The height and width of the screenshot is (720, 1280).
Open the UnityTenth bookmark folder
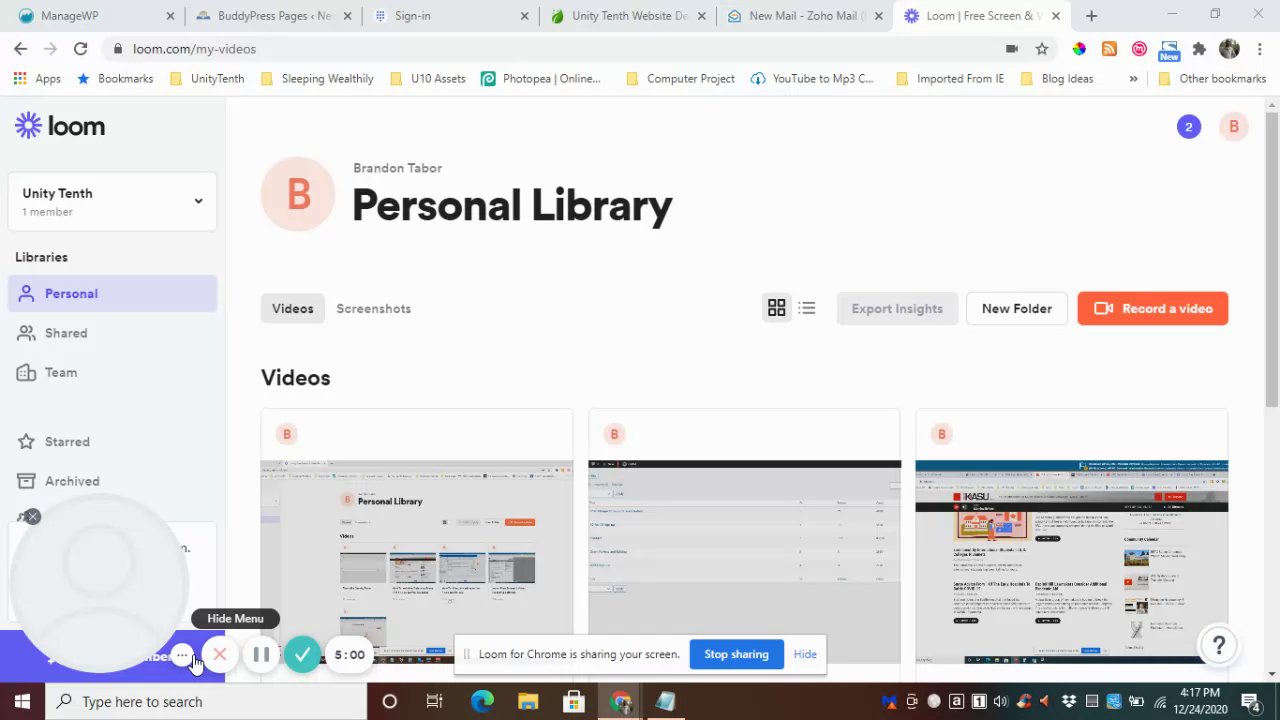pos(207,79)
